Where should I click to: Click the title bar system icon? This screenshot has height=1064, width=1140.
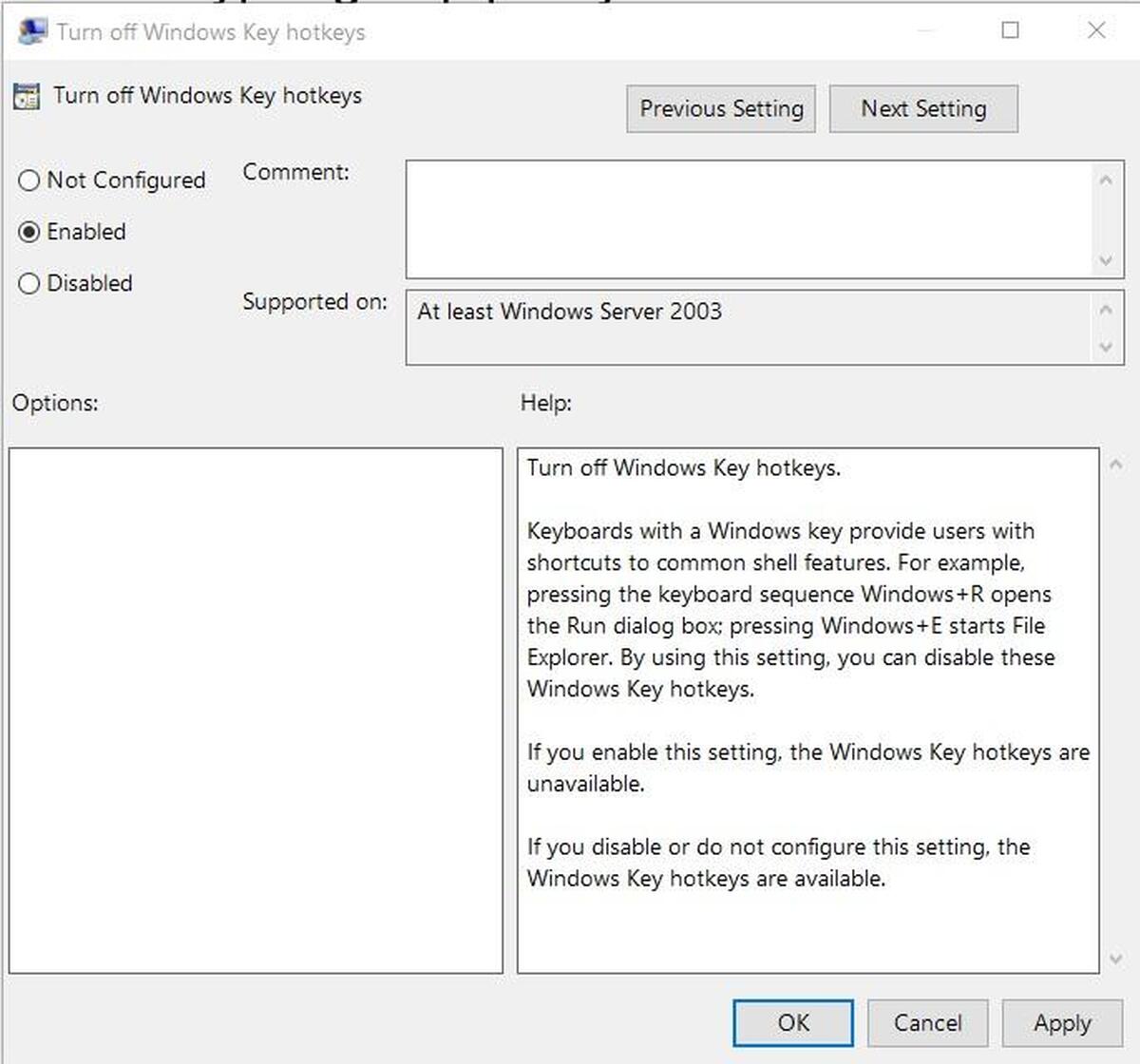32,31
